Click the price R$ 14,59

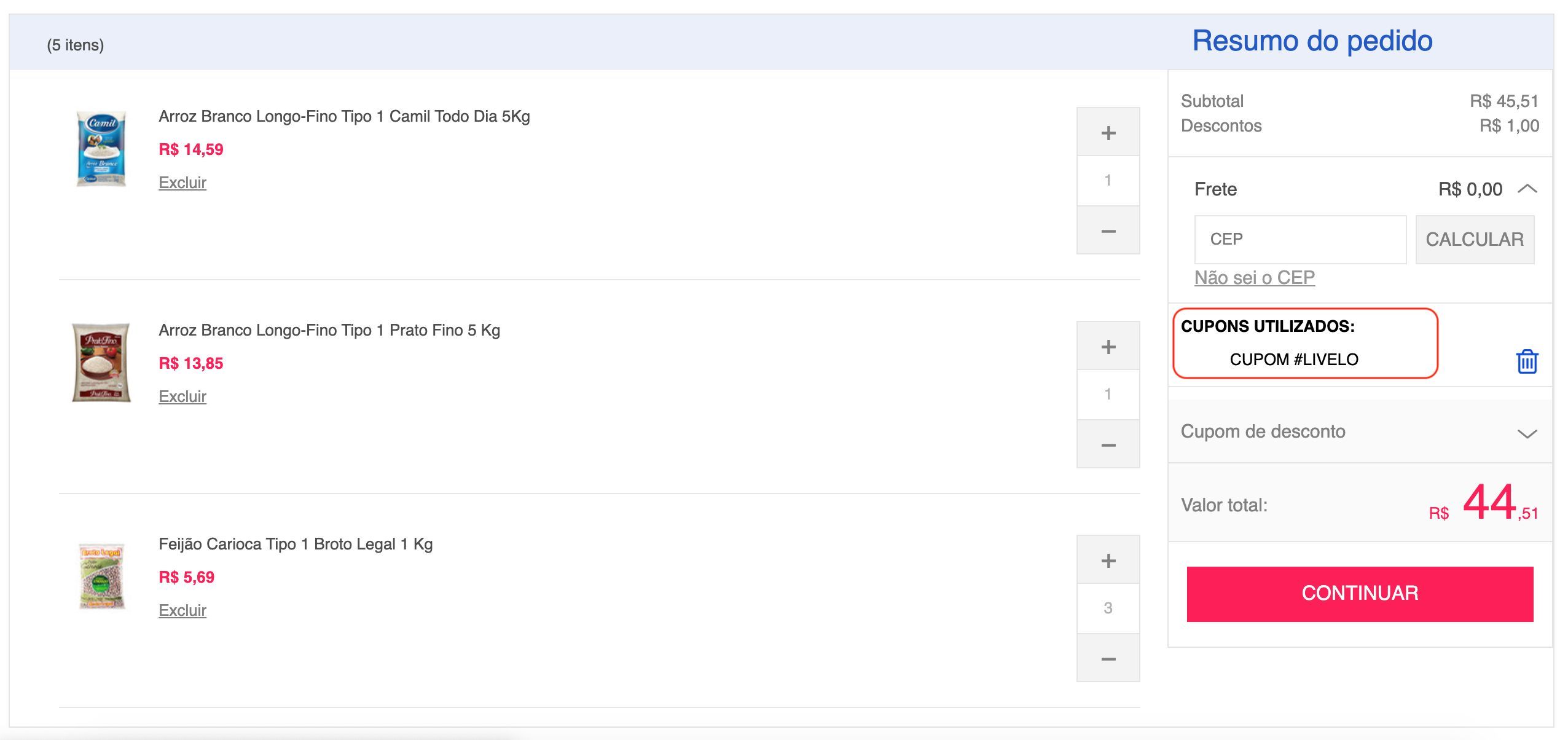coord(191,149)
